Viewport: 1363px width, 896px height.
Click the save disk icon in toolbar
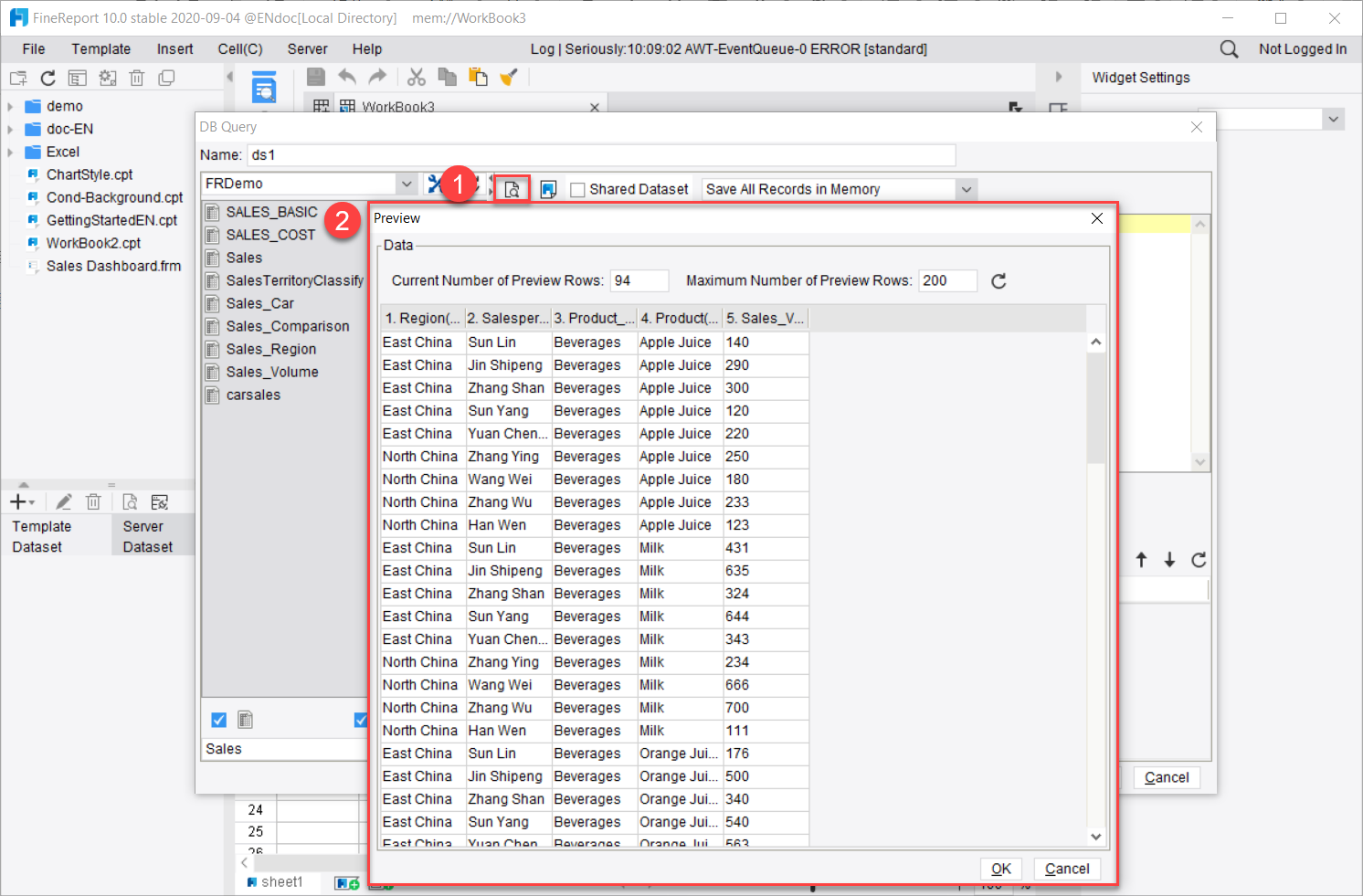click(316, 77)
